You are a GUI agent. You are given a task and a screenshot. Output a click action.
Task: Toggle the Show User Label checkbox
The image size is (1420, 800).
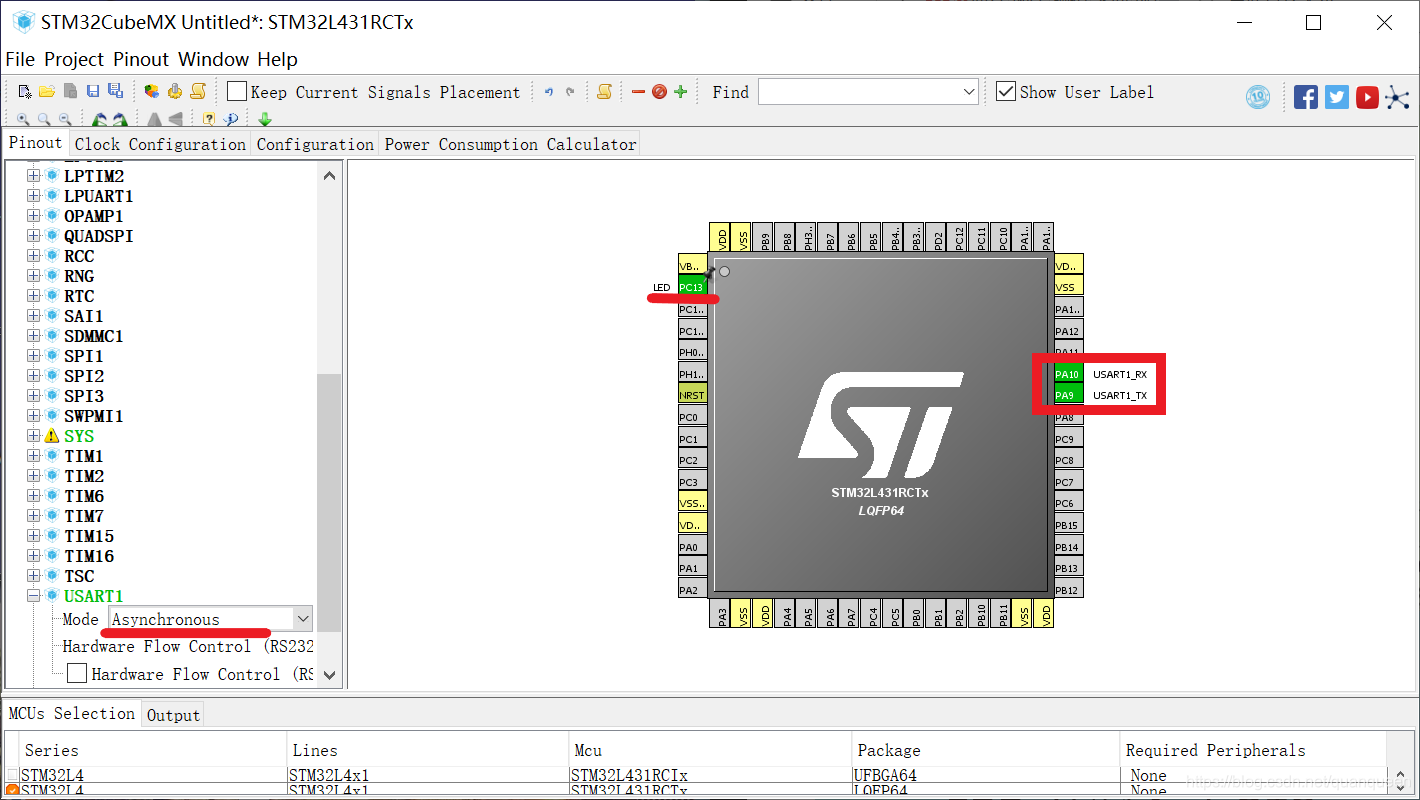click(x=1006, y=91)
